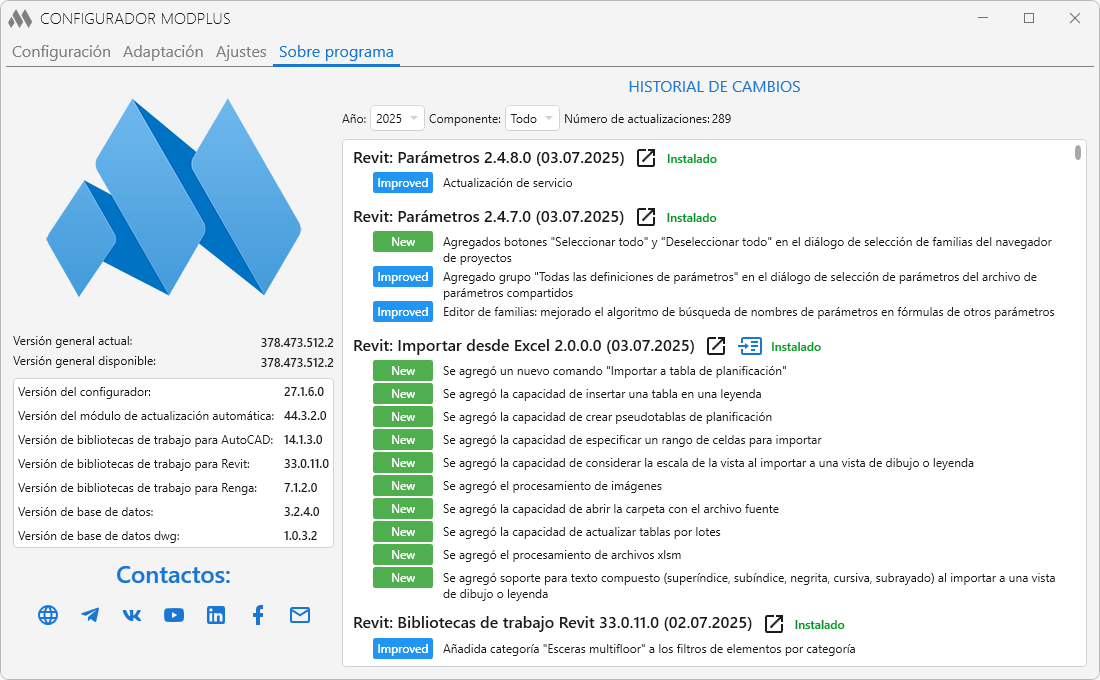This screenshot has height=680, width=1100.
Task: Open external link for Parámetros 2.4.8.0
Action: click(645, 158)
